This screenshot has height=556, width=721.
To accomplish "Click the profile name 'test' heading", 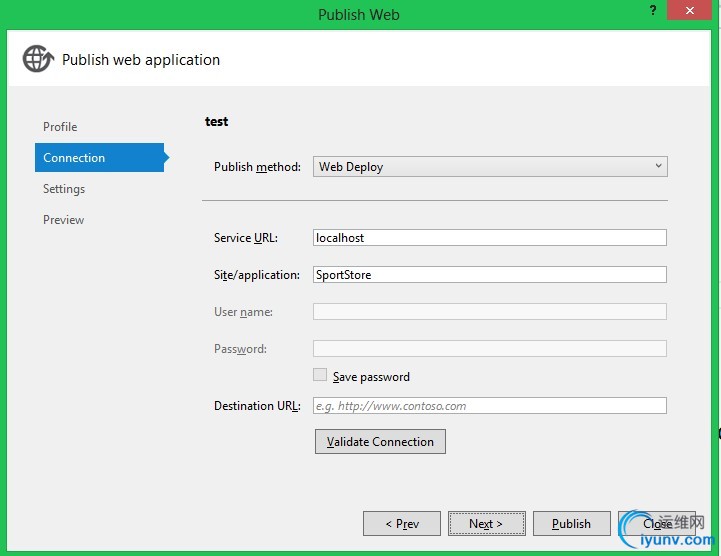I will (217, 121).
